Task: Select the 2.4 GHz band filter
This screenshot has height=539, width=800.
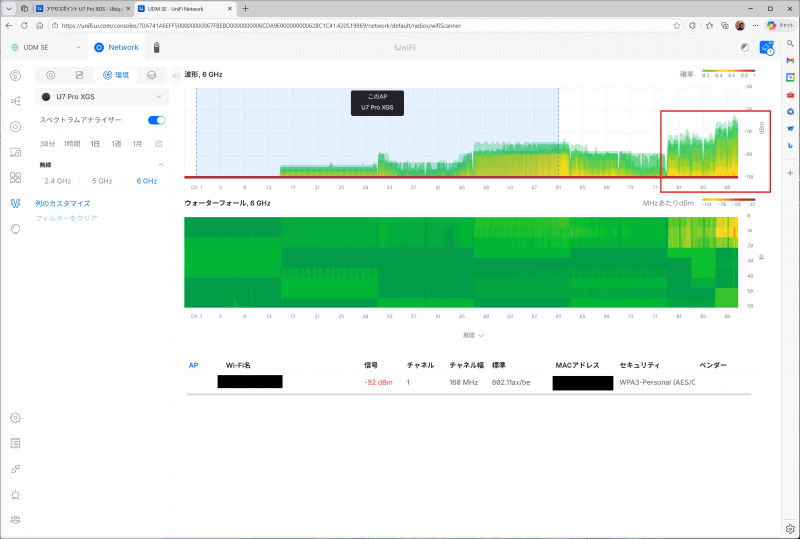Action: 58,181
